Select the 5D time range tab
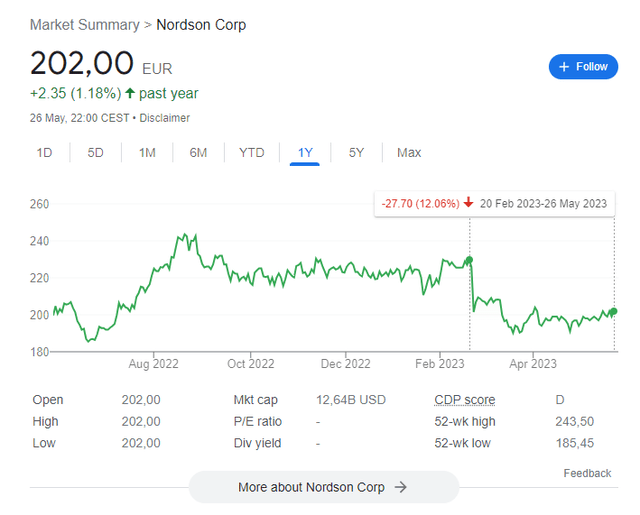 96,153
